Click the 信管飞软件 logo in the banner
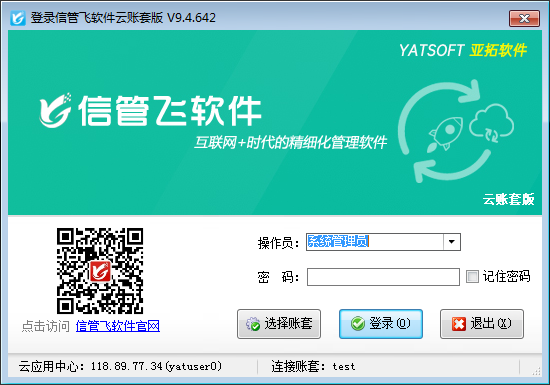Viewport: 550px width, 385px height. 150,111
